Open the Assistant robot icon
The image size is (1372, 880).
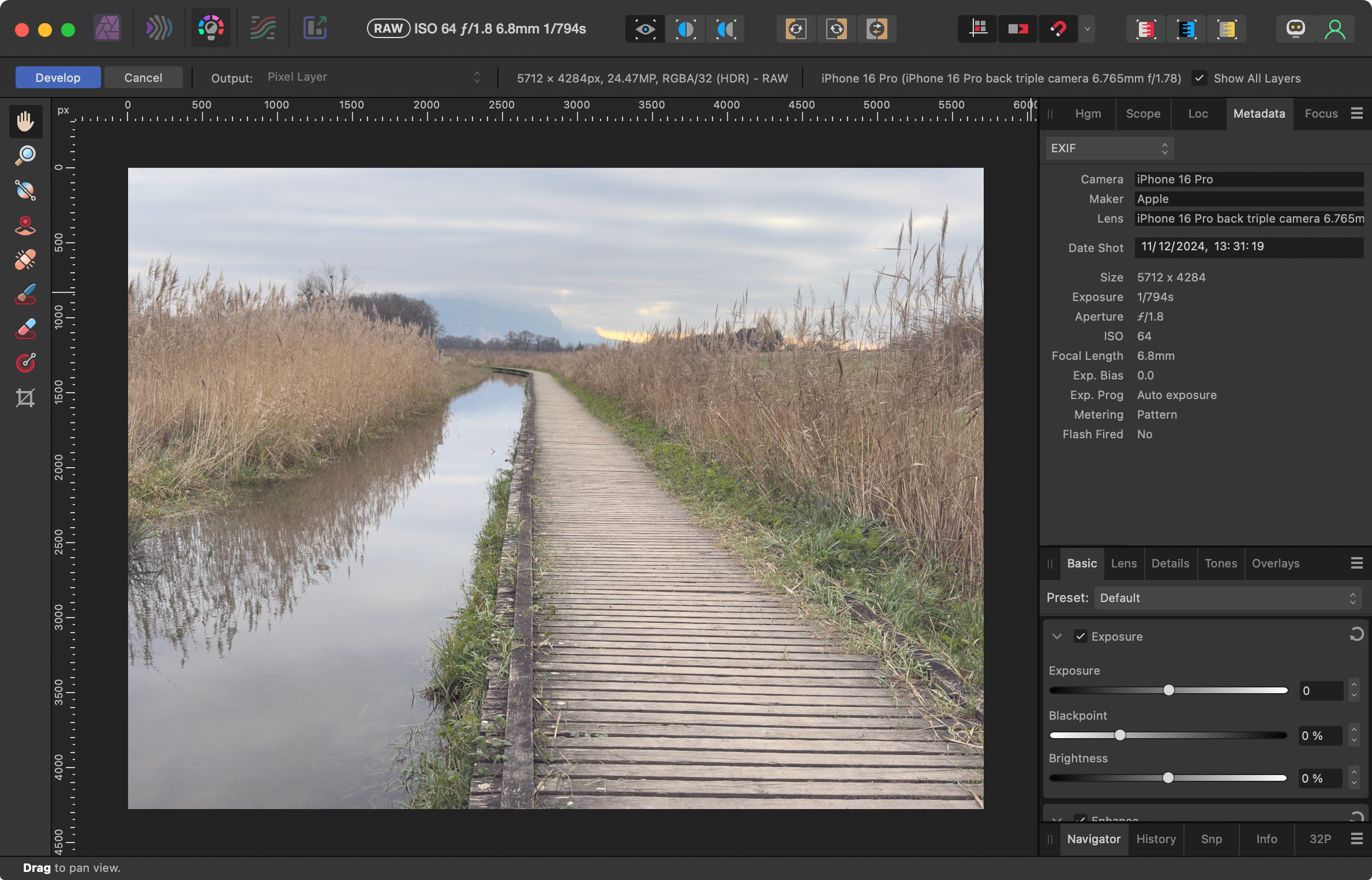[1295, 28]
